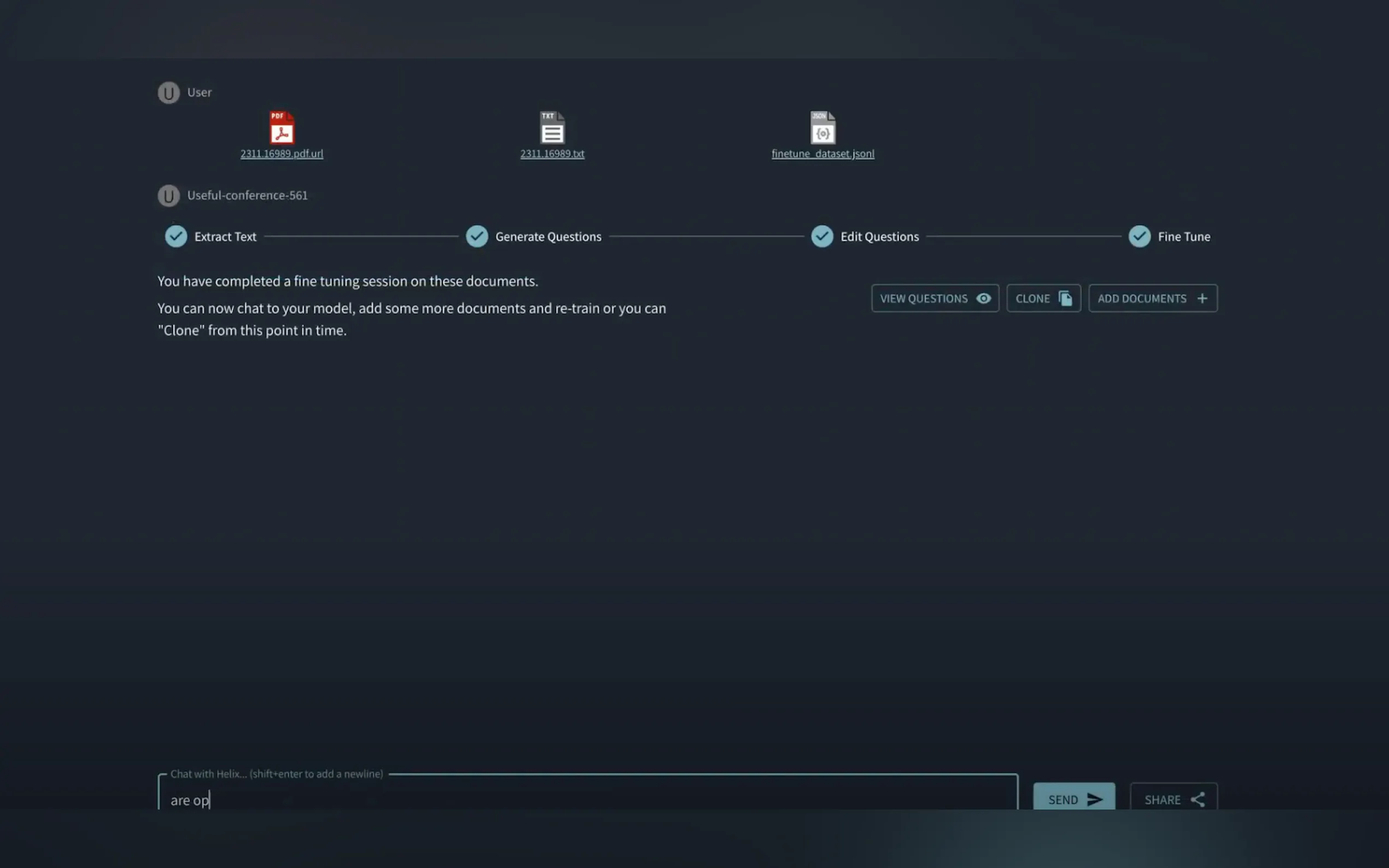Click the share network icon

coord(1197,799)
